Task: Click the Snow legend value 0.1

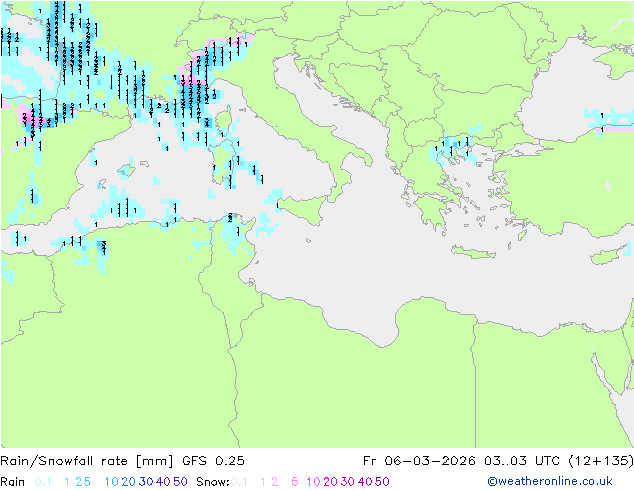Action: coord(239,482)
